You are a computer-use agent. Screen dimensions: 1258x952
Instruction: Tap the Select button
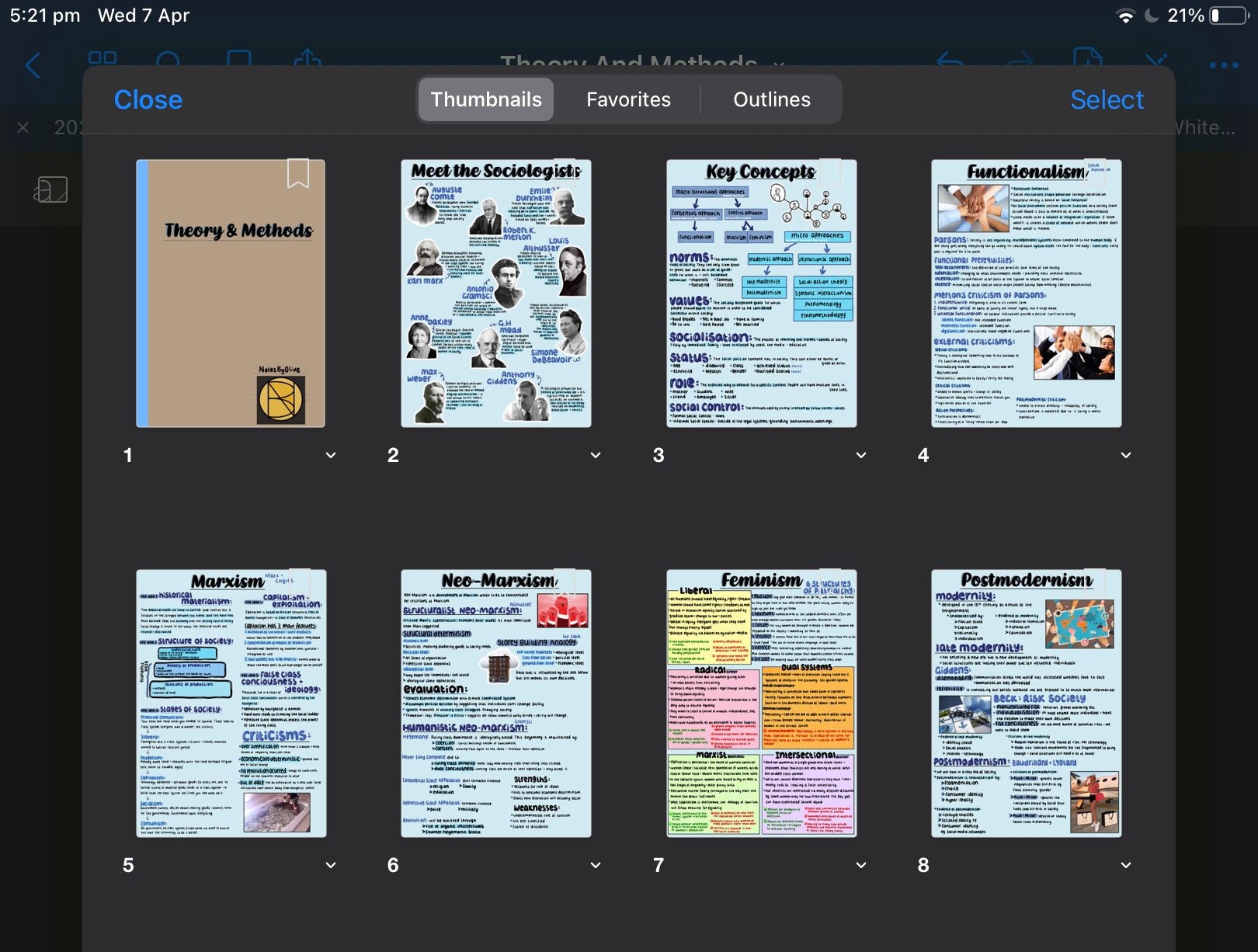[x=1107, y=99]
